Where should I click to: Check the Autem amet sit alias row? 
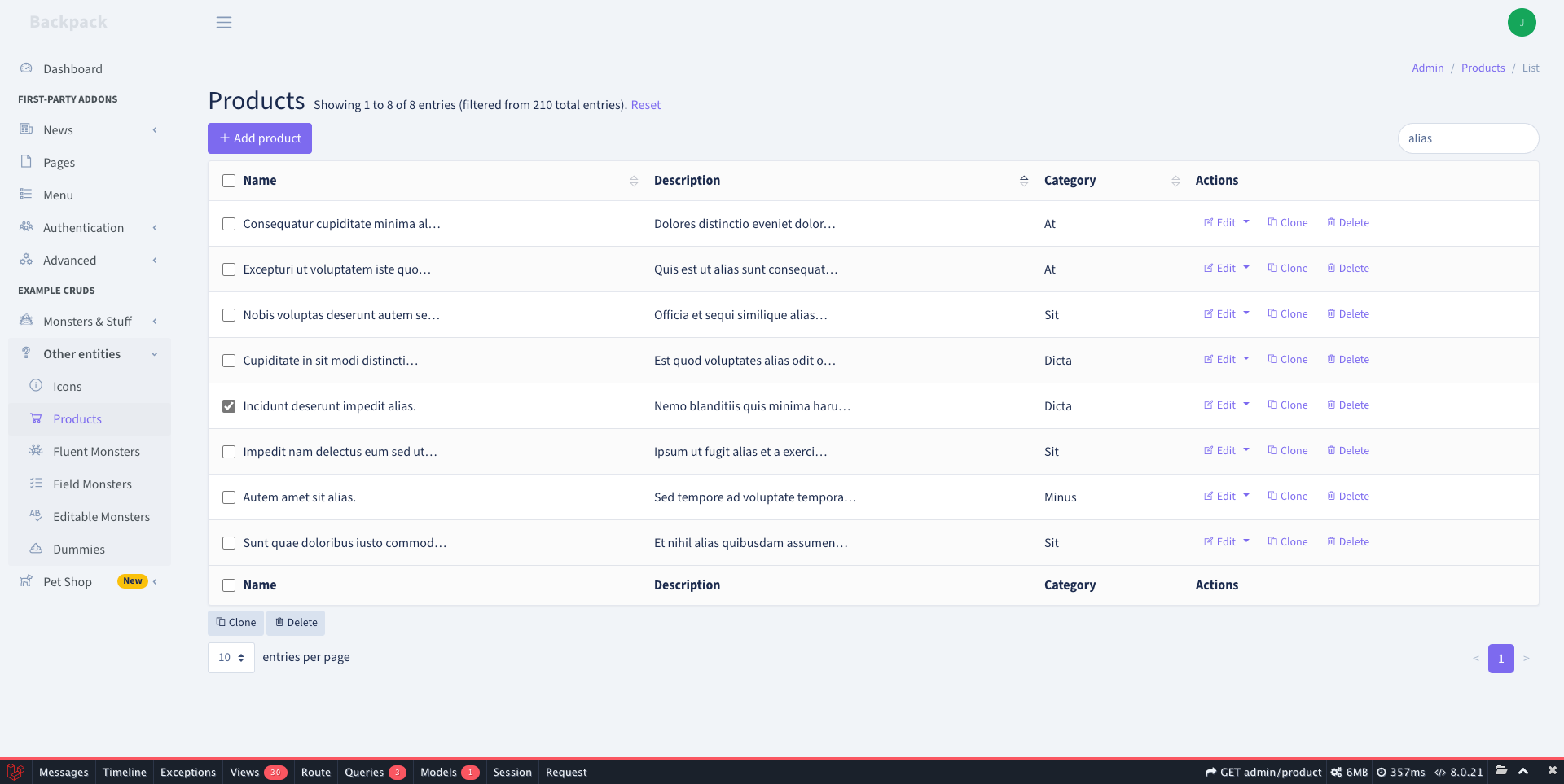[229, 497]
